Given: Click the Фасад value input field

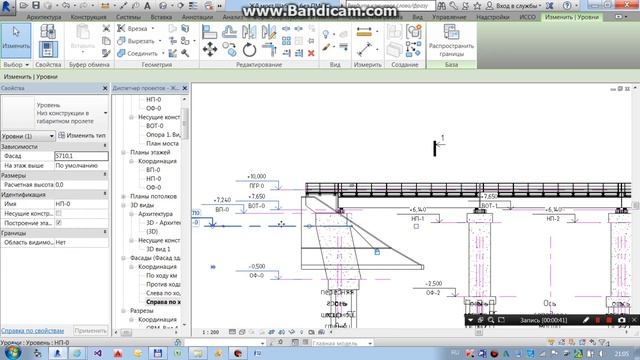Looking at the screenshot, I should pos(81,156).
